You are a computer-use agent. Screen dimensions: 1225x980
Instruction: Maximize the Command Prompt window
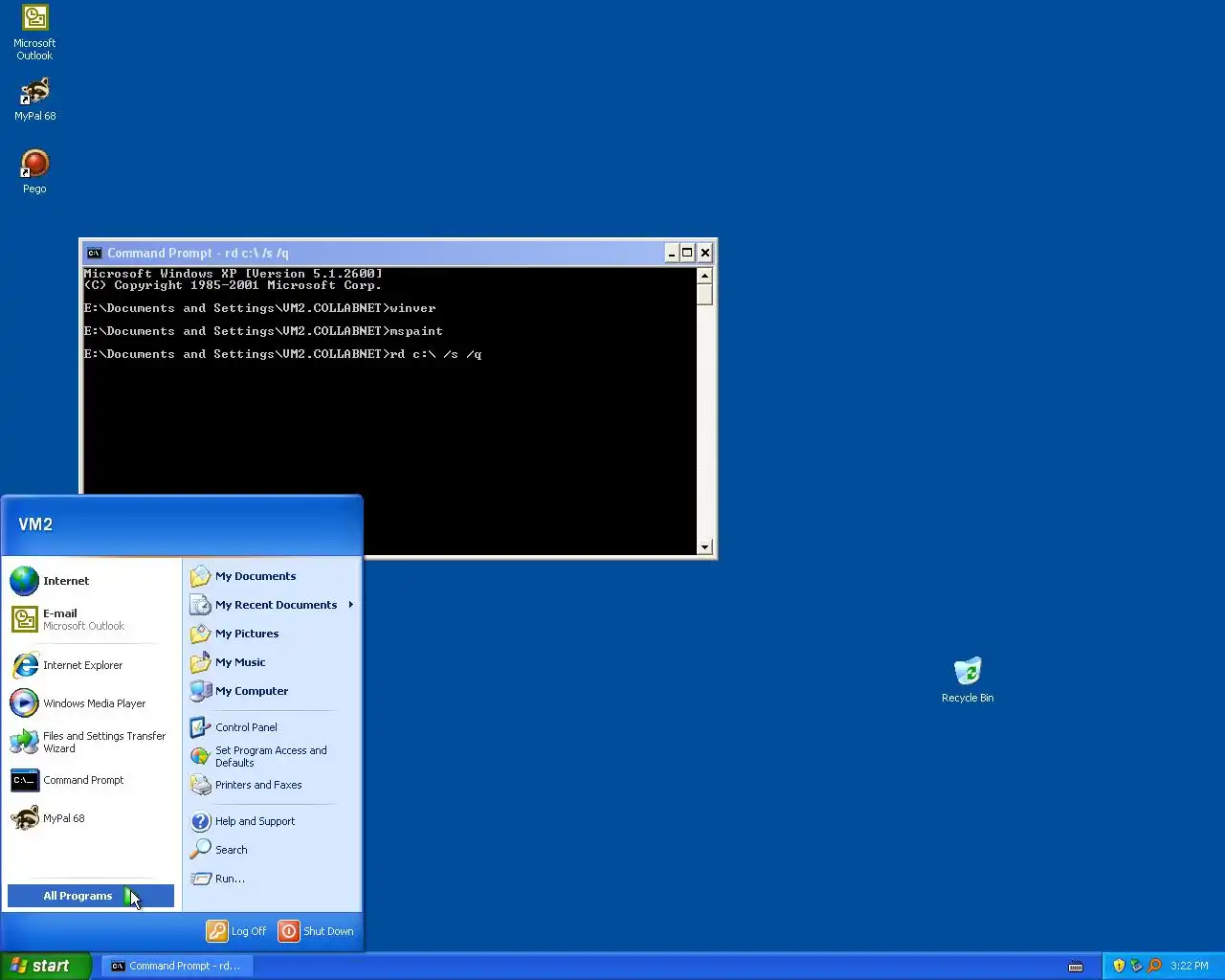click(x=687, y=253)
